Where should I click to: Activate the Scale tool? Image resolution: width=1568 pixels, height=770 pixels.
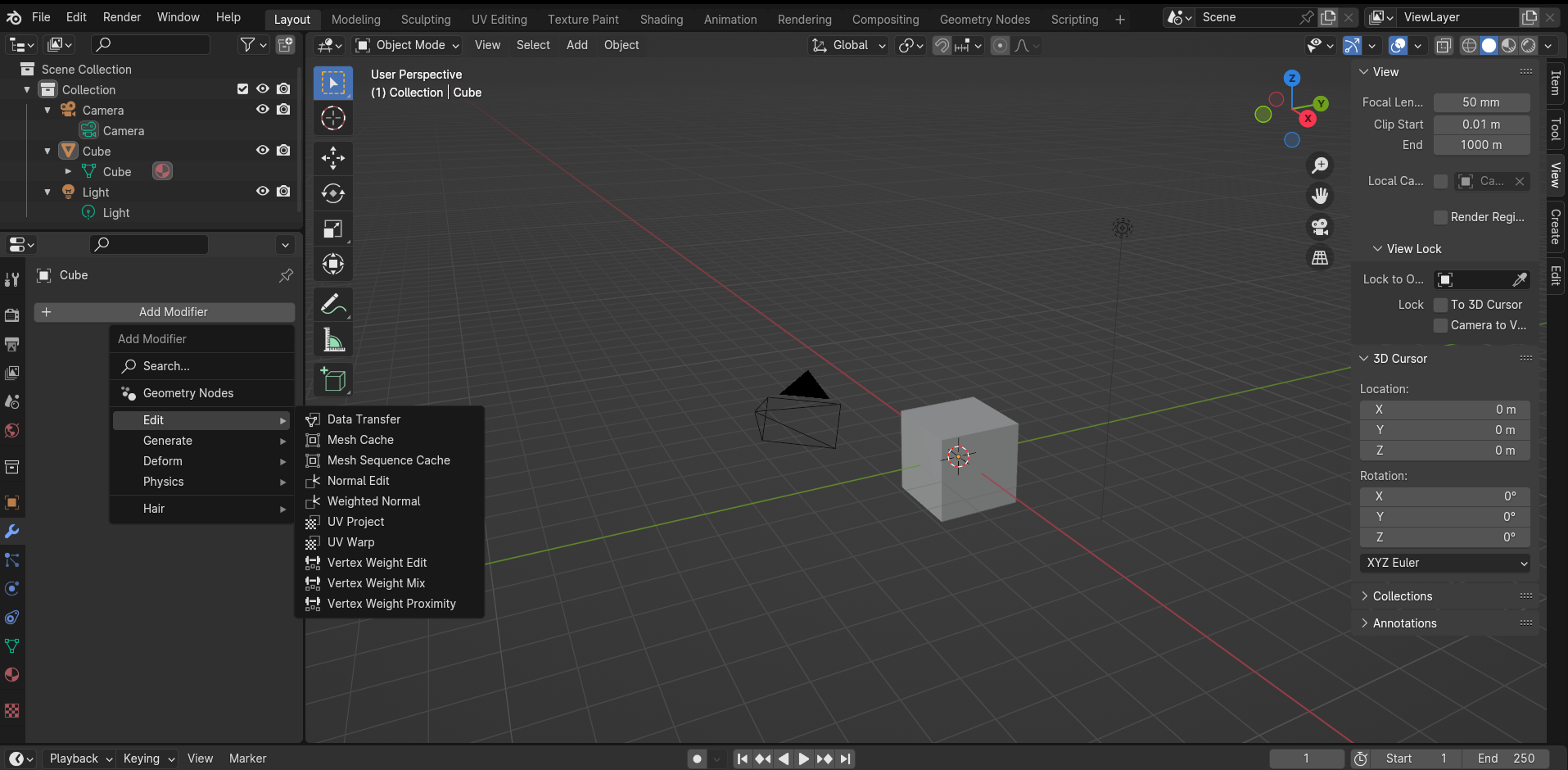(x=333, y=229)
